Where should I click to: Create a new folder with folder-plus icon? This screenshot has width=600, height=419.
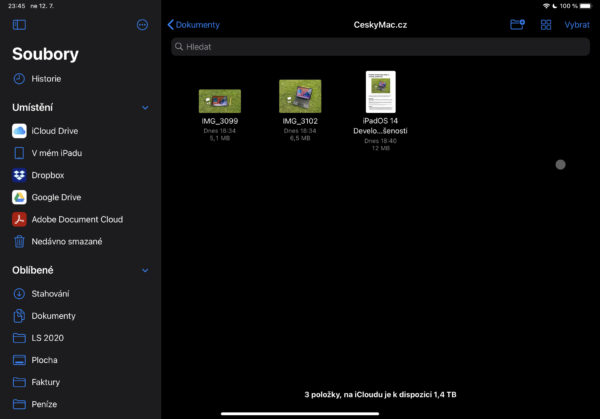pos(516,24)
